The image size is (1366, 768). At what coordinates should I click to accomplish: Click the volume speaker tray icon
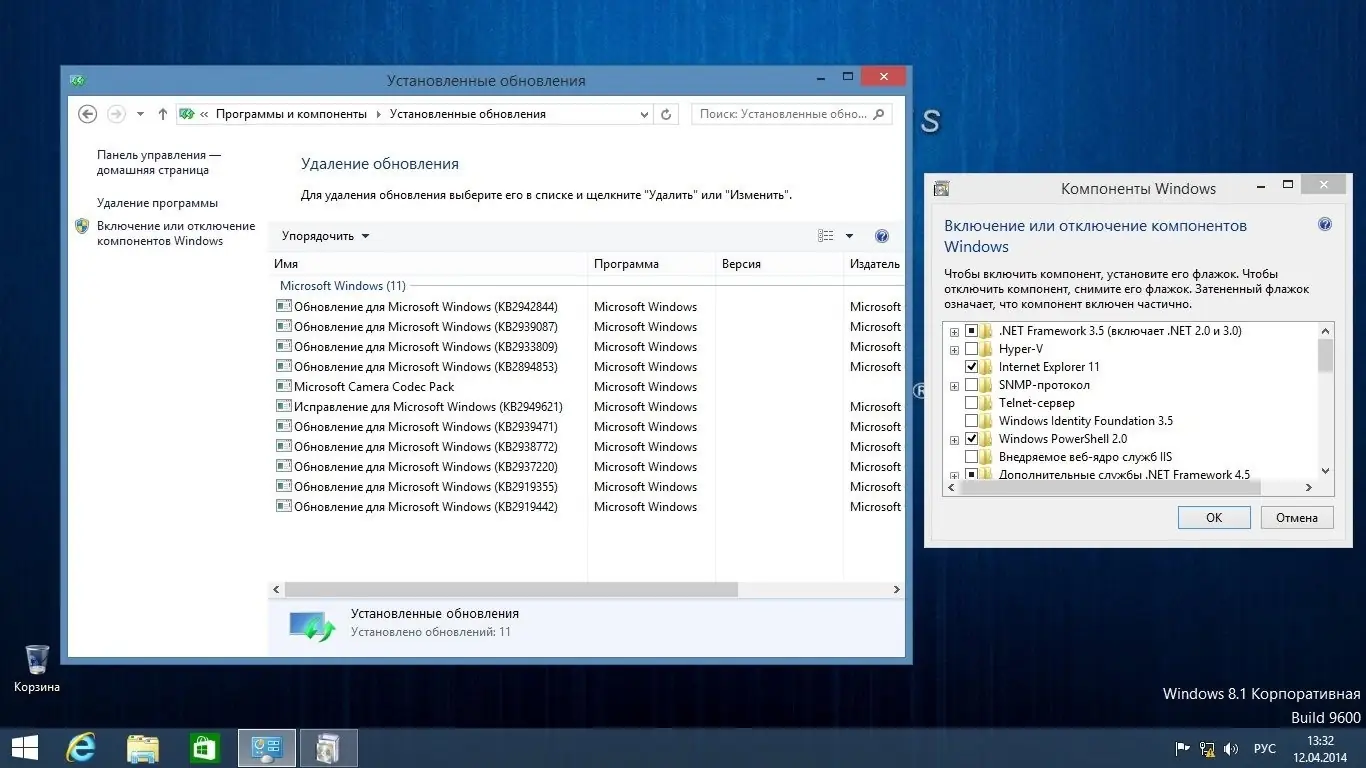tap(1232, 748)
